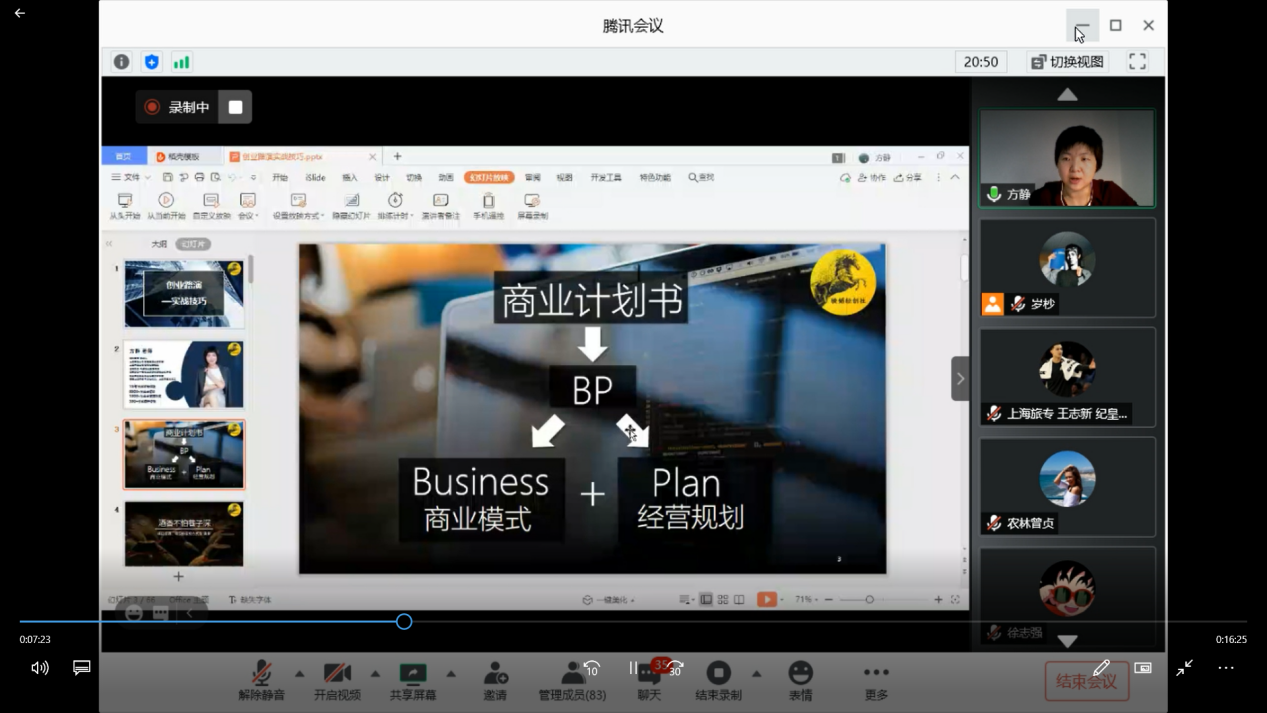Expand arrow next to 解除静音
The width and height of the screenshot is (1267, 713).
point(299,673)
